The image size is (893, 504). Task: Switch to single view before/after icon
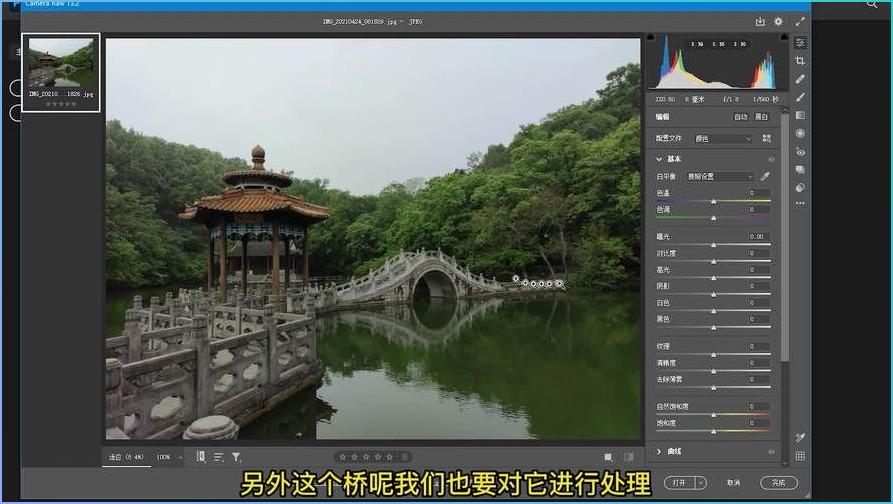(x=608, y=457)
